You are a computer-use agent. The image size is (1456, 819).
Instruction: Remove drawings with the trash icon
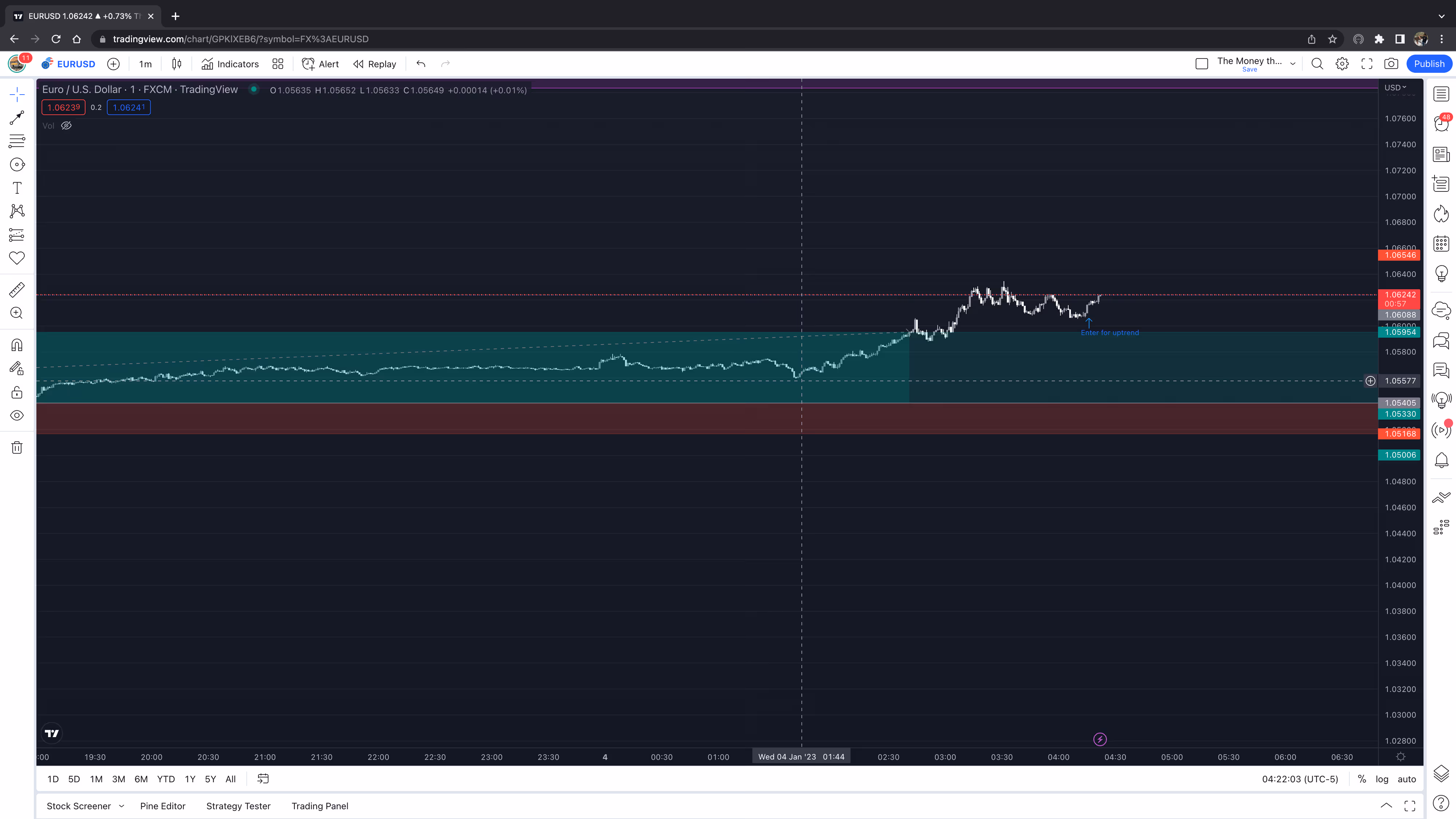click(x=17, y=448)
